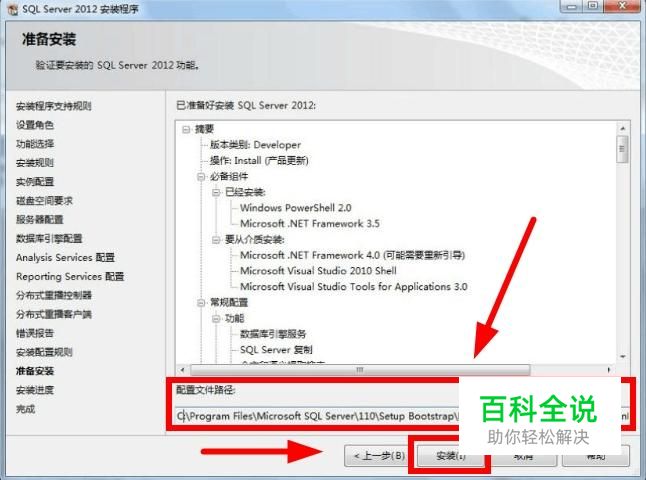Go to Reporting Services 配置 step
Screen dimensions: 646x480
[70, 276]
